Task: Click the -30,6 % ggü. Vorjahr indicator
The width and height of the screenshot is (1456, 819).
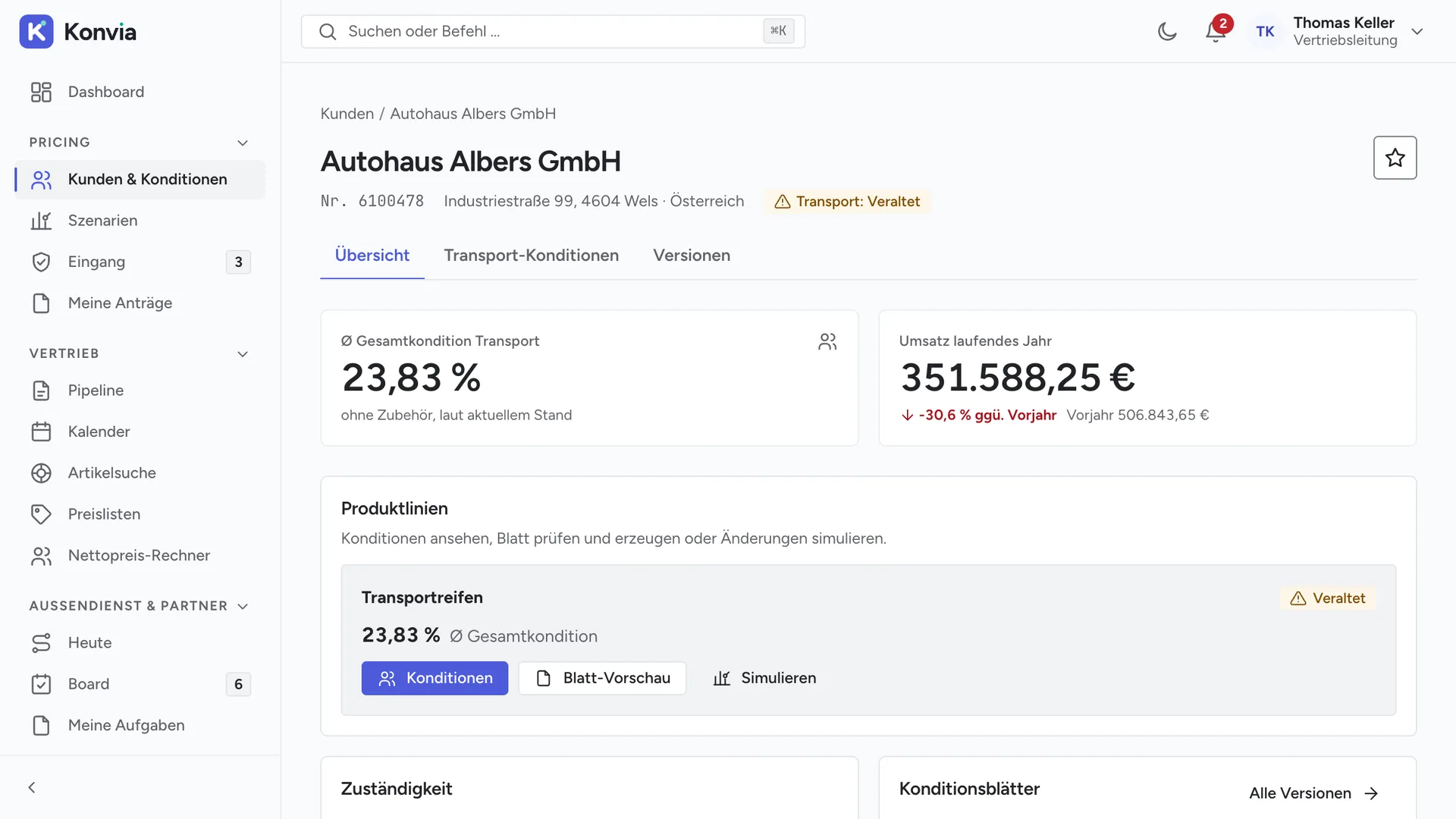Action: coord(978,415)
